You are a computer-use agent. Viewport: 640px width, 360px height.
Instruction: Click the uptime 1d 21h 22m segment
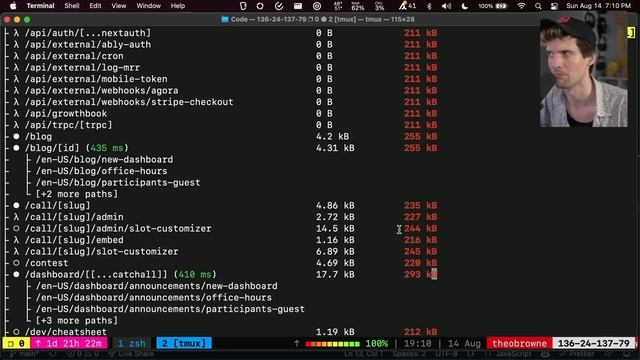point(68,343)
